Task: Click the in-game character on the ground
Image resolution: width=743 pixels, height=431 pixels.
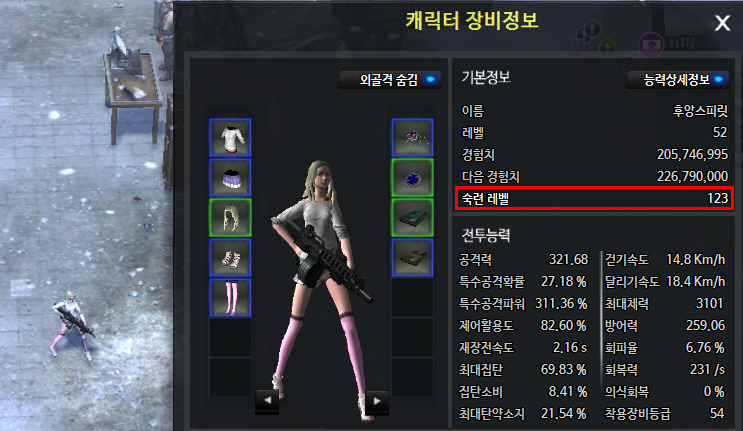Action: (x=72, y=325)
